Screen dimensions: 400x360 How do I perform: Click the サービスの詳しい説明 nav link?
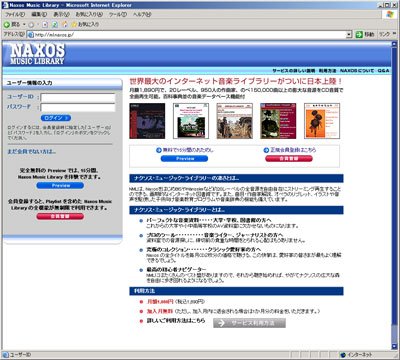(x=293, y=71)
